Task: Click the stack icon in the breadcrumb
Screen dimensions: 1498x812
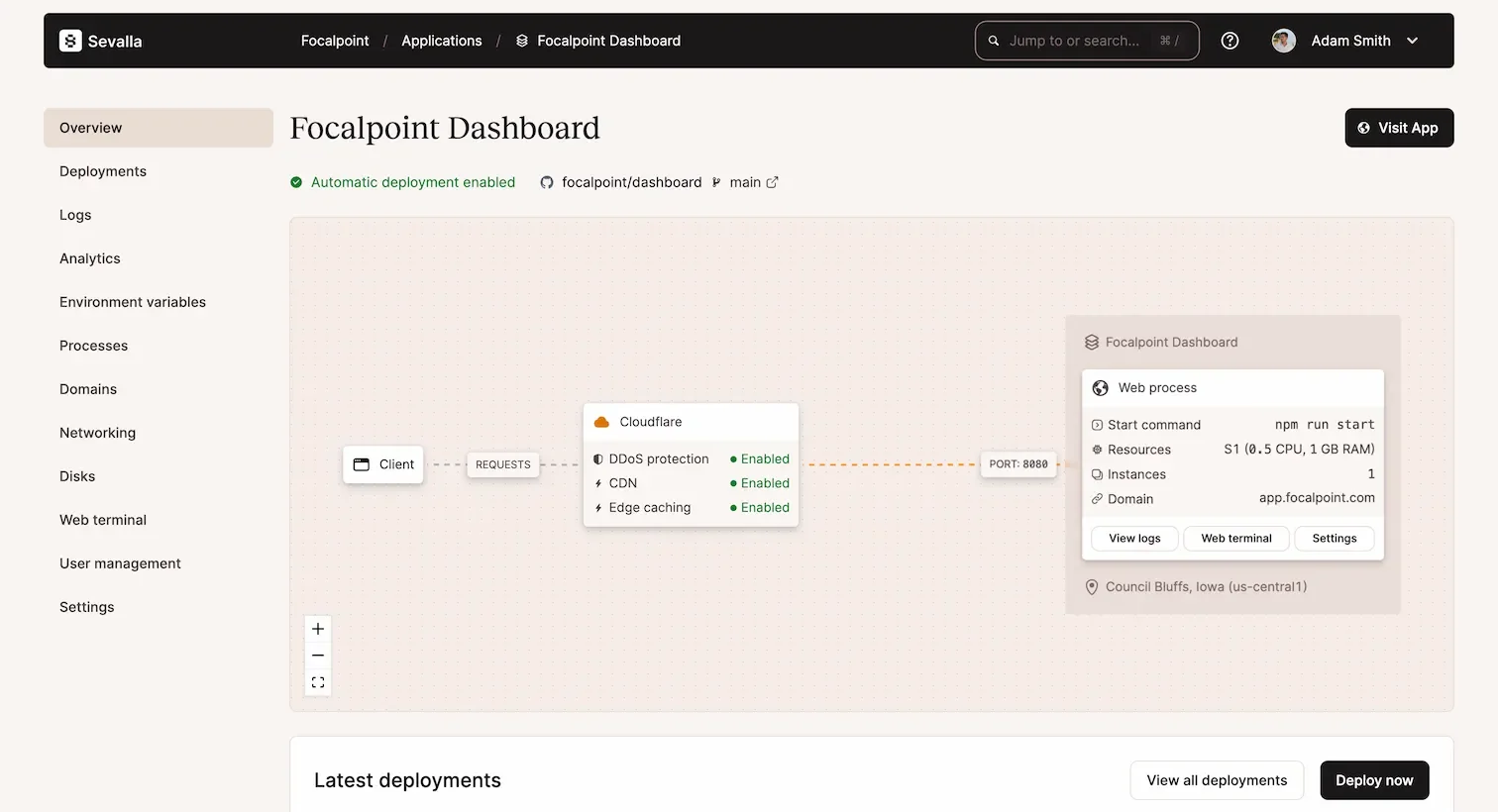Action: point(522,41)
